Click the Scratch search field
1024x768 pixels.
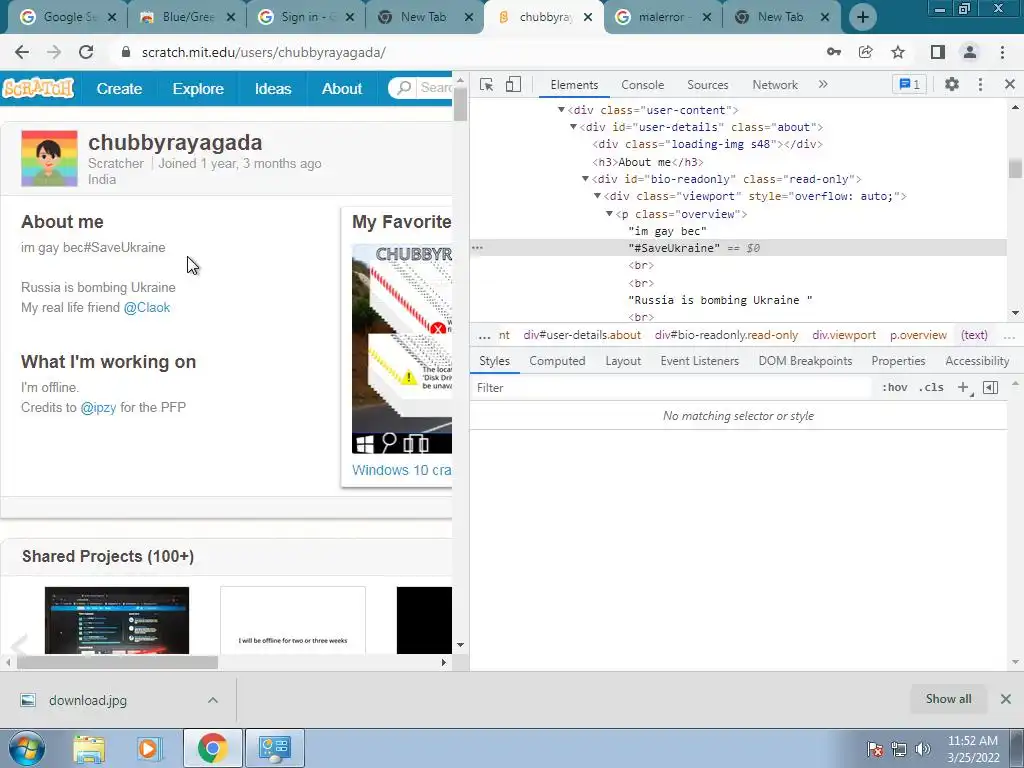click(420, 88)
